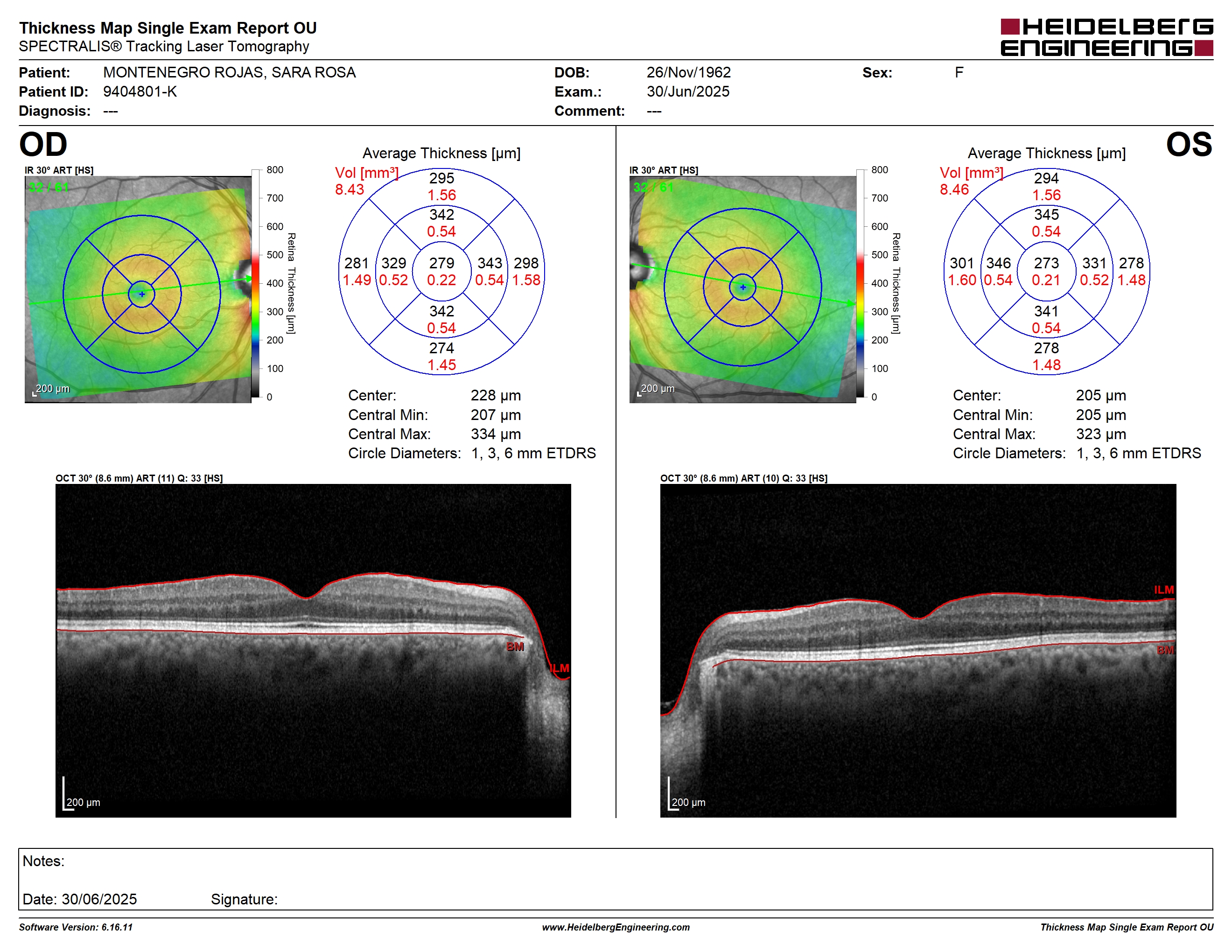Select the OS eye label
The image size is (1232, 952).
tap(1189, 144)
